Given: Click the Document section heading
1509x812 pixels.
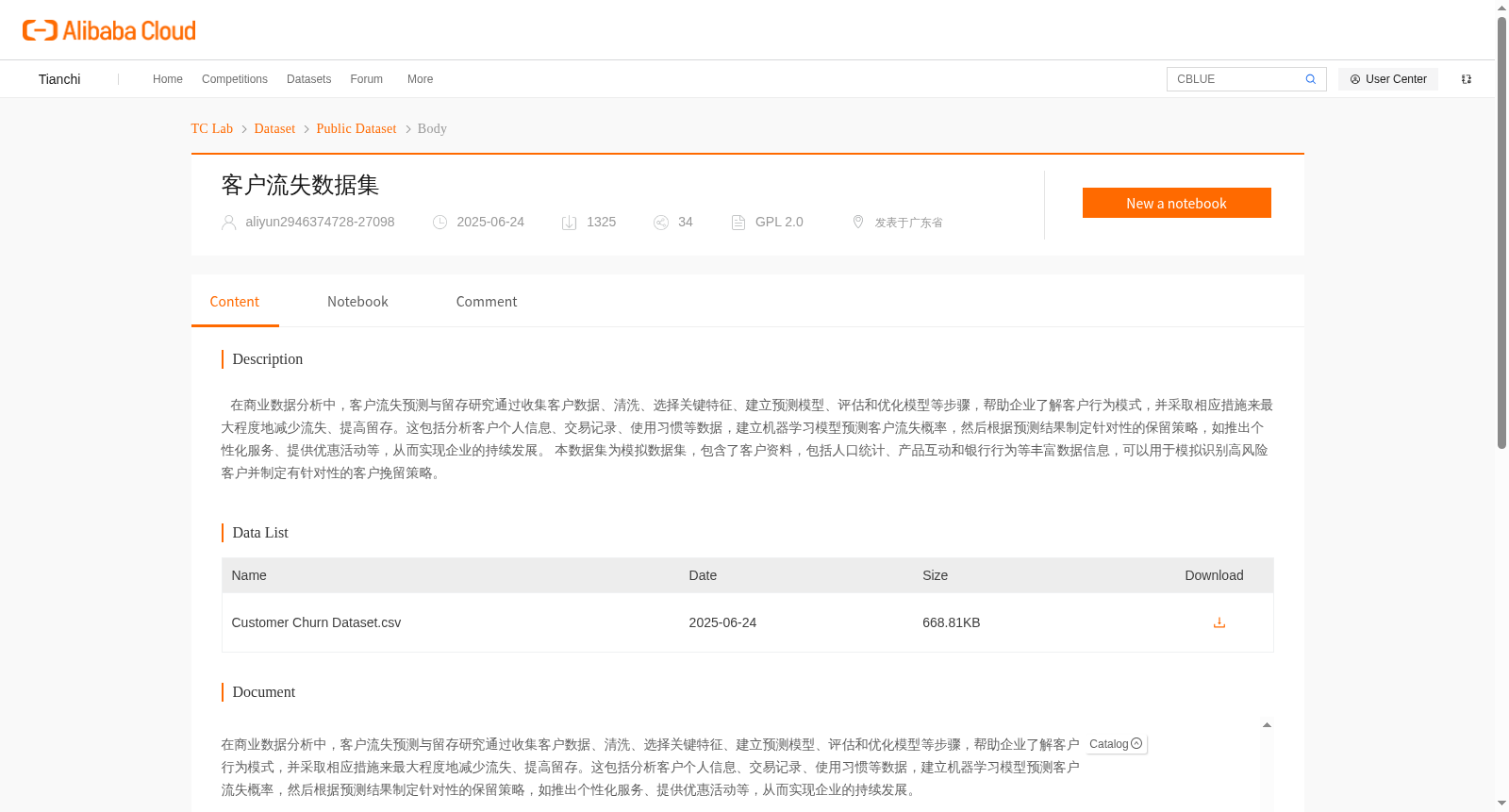Looking at the screenshot, I should [x=264, y=692].
